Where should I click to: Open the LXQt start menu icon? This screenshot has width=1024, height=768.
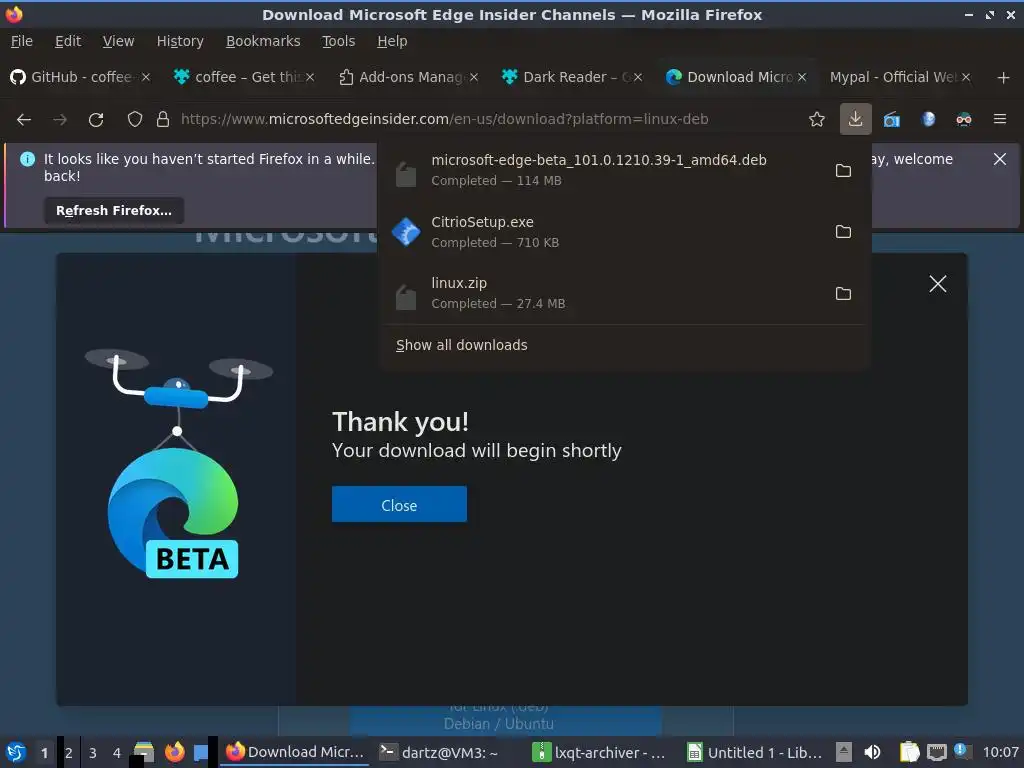16,752
